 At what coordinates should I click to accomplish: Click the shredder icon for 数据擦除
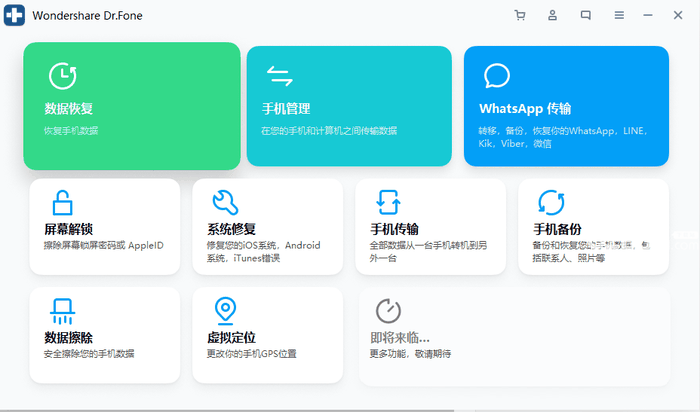tap(62, 311)
